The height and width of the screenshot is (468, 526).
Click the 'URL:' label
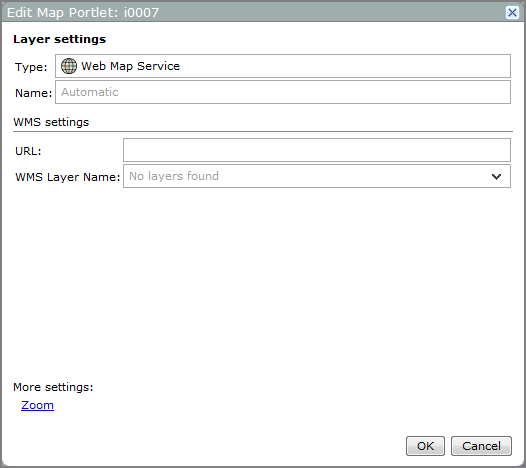[x=28, y=151]
